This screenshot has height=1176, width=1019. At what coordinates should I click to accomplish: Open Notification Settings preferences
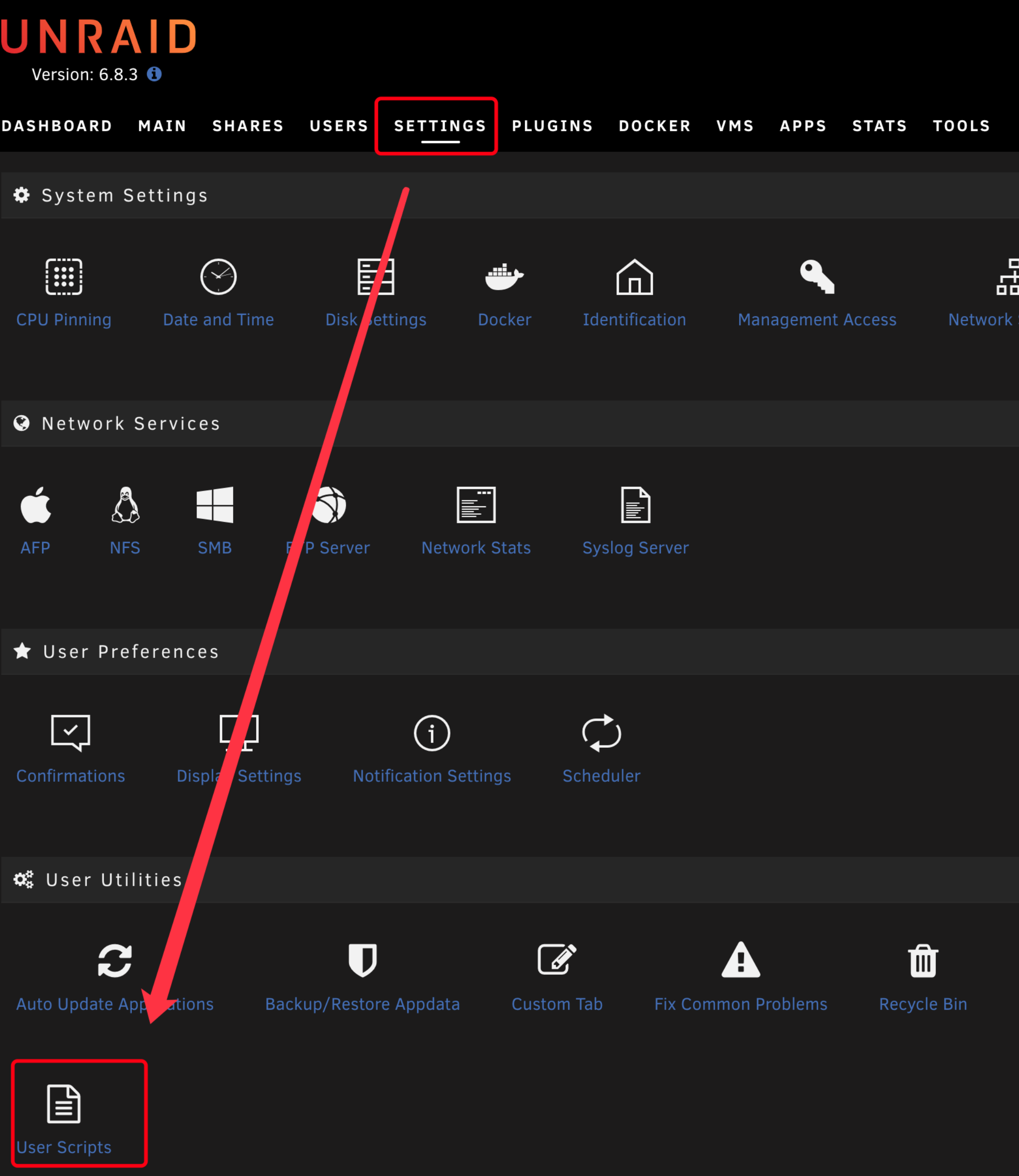pyautogui.click(x=432, y=750)
